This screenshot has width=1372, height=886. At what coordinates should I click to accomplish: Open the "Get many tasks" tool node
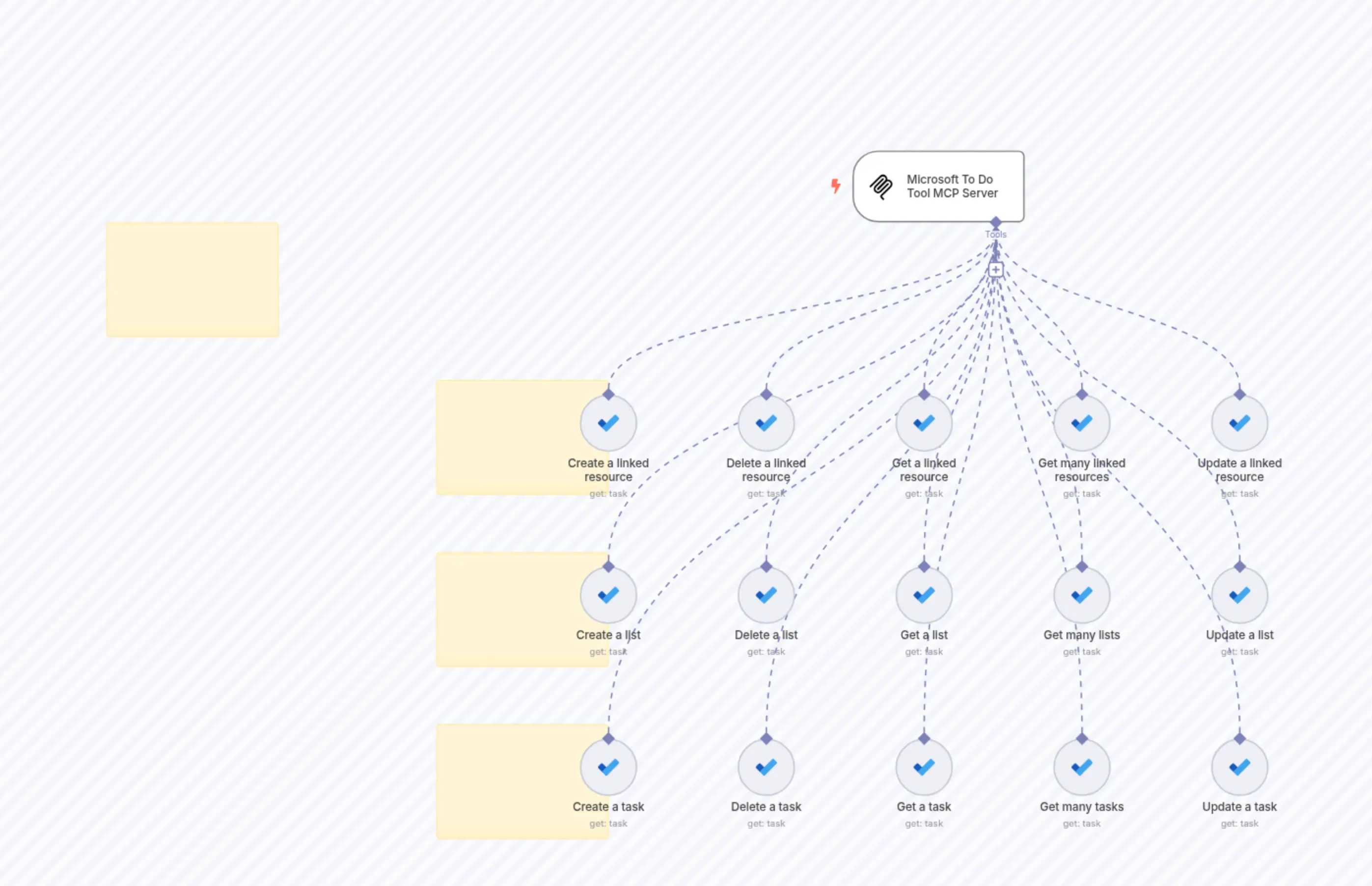(1081, 766)
